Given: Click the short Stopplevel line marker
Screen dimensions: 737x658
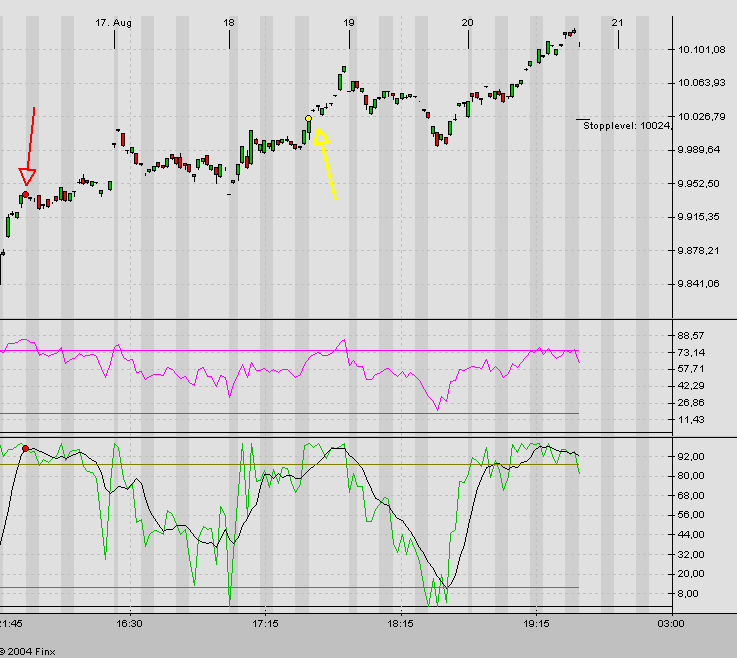Looking at the screenshot, I should coord(583,119).
